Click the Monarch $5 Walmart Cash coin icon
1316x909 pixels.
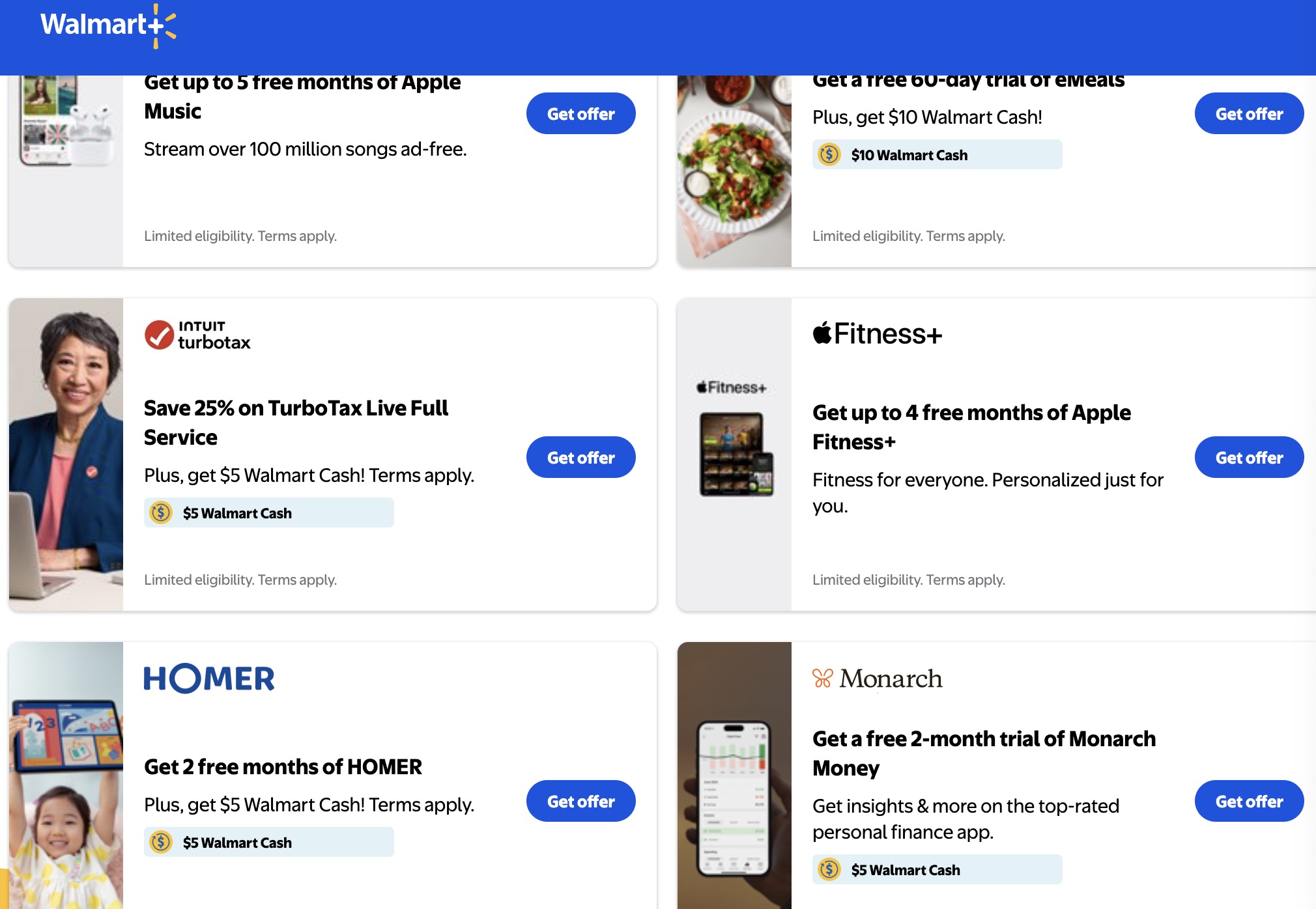pyautogui.click(x=829, y=869)
